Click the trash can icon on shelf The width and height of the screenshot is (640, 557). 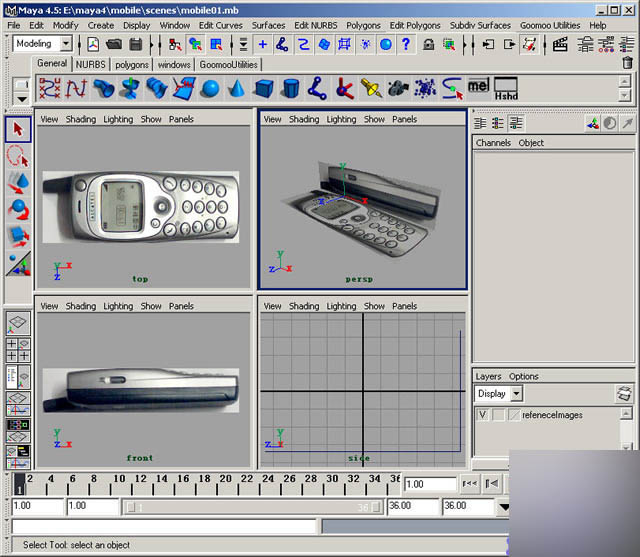point(627,62)
